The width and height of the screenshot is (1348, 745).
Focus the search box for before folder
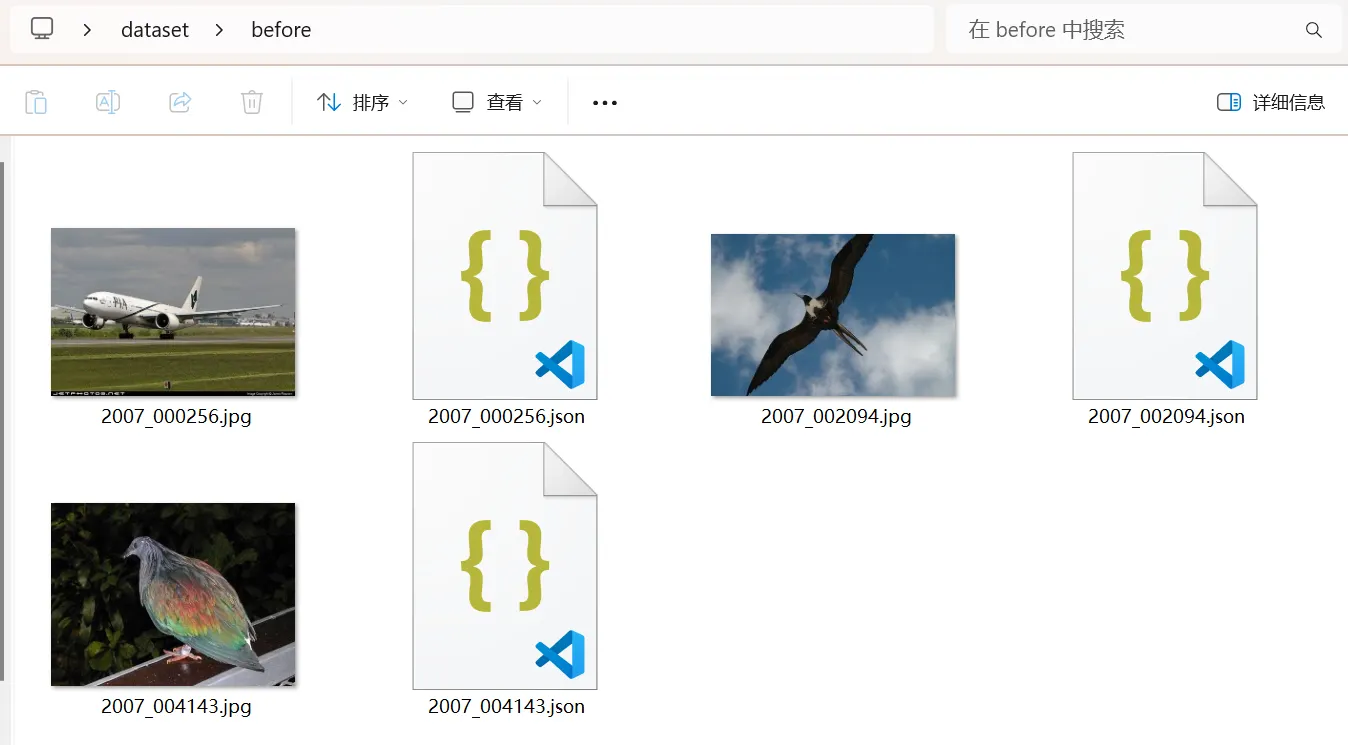tap(1144, 29)
